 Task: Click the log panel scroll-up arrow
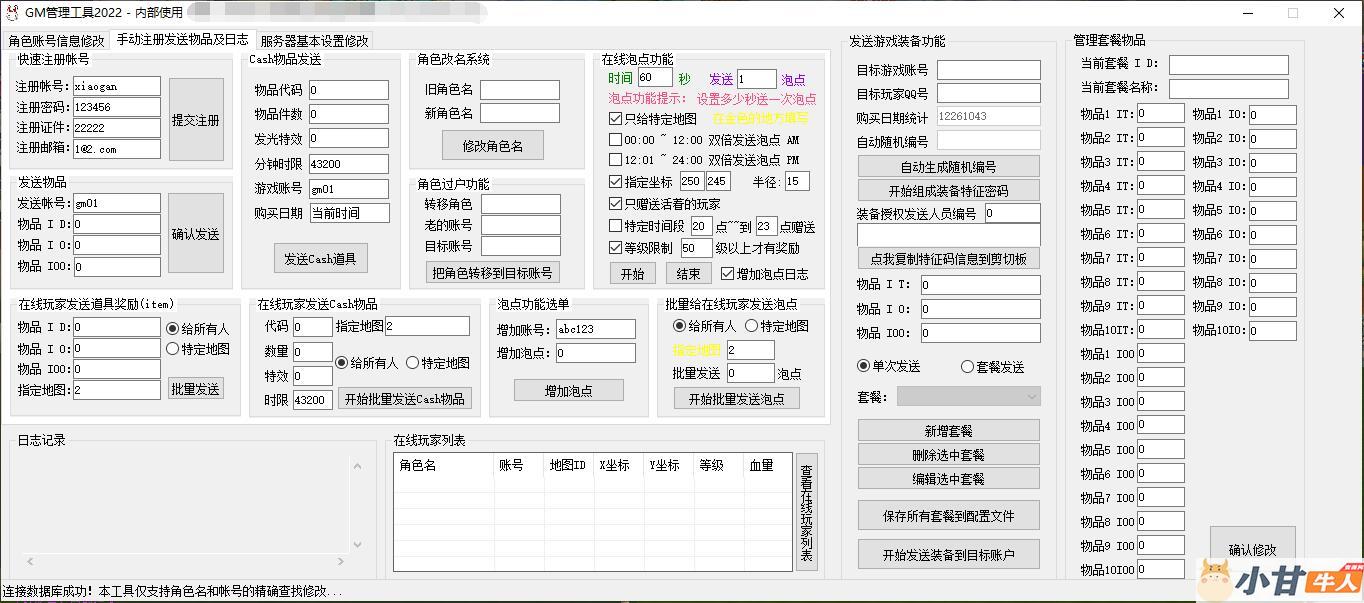point(357,466)
